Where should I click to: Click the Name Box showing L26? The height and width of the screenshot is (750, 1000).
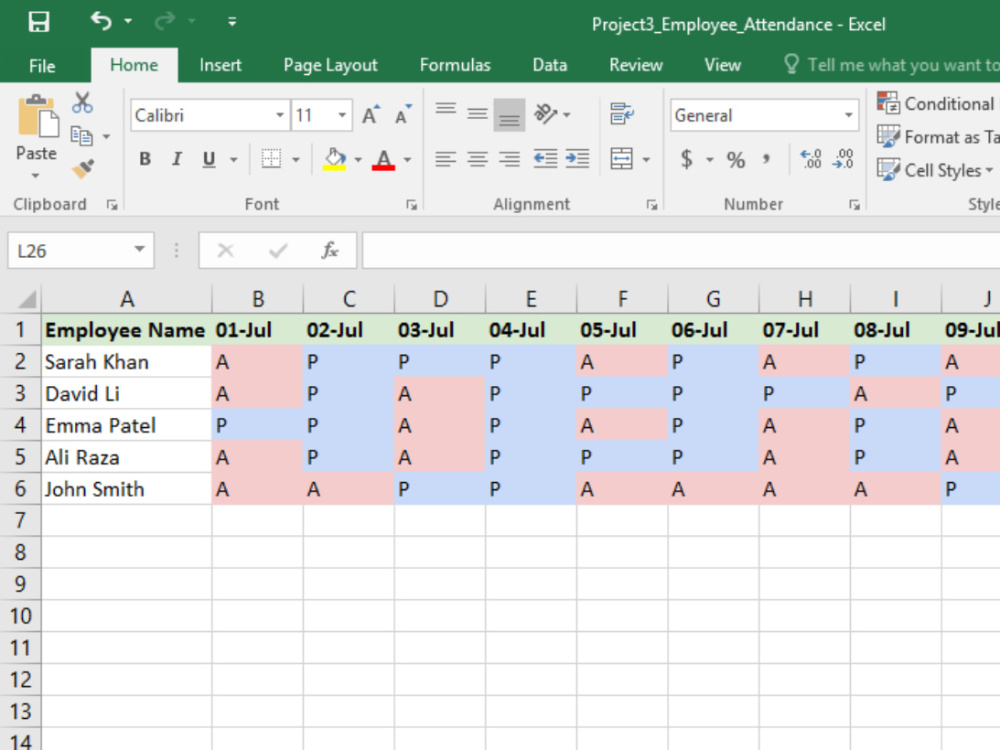tap(80, 251)
